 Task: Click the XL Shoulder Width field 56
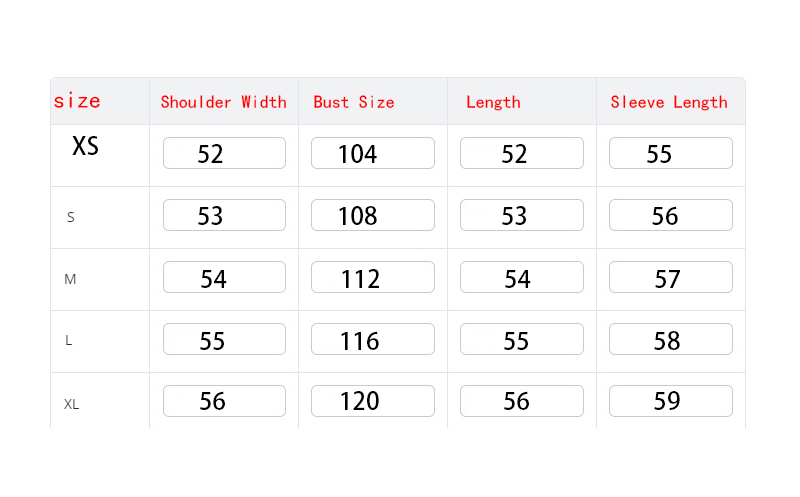click(224, 401)
